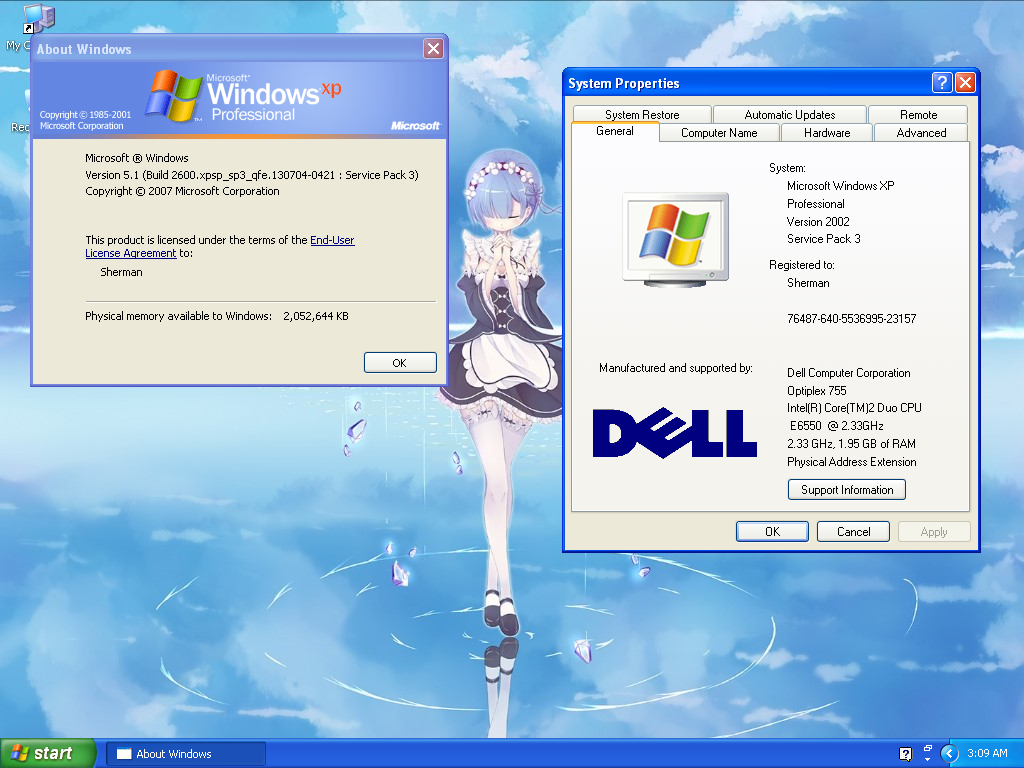1024x768 pixels.
Task: Click the 'Optiplex 755' model text
Action: coord(816,391)
